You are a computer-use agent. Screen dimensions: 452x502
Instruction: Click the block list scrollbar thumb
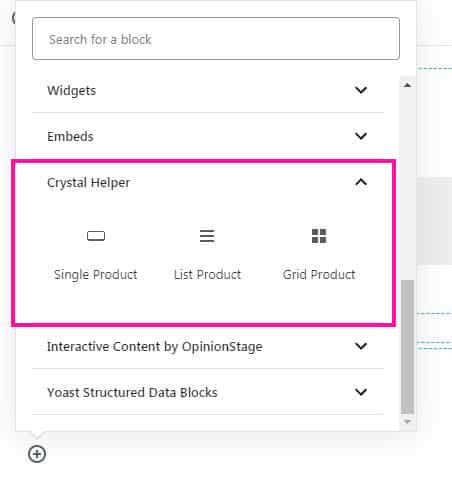407,347
